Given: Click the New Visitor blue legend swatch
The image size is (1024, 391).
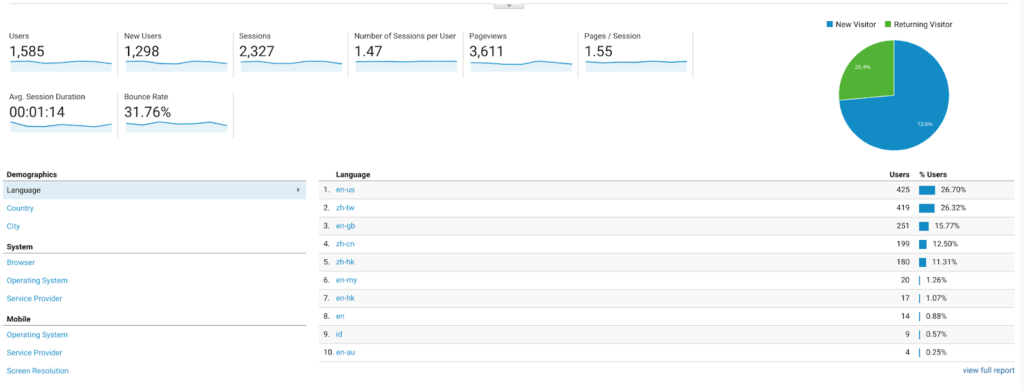Looking at the screenshot, I should tap(829, 24).
